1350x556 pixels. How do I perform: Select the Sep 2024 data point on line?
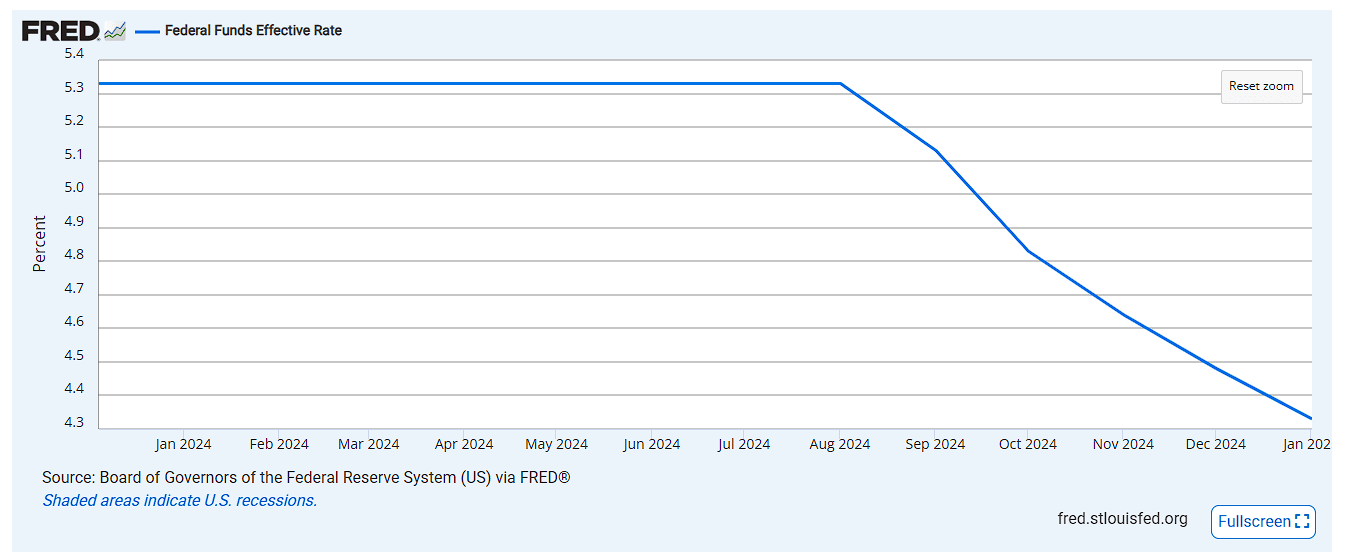click(x=936, y=151)
